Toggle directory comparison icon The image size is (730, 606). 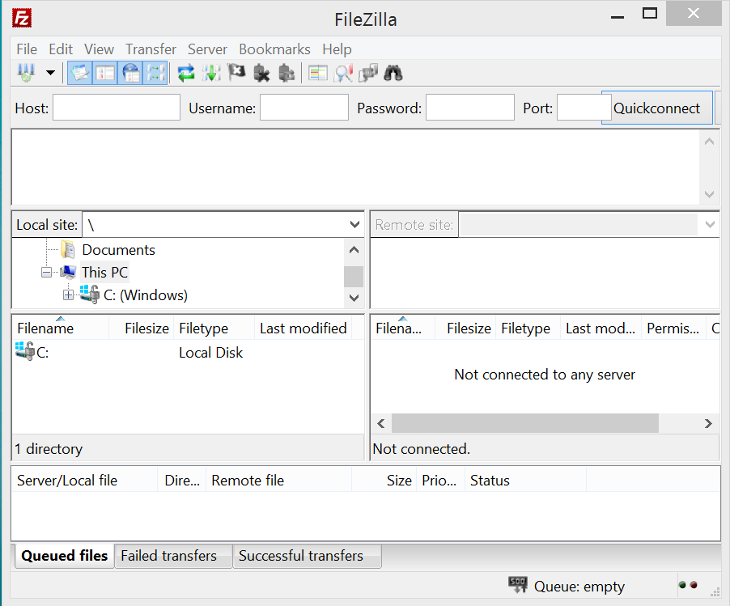click(343, 73)
